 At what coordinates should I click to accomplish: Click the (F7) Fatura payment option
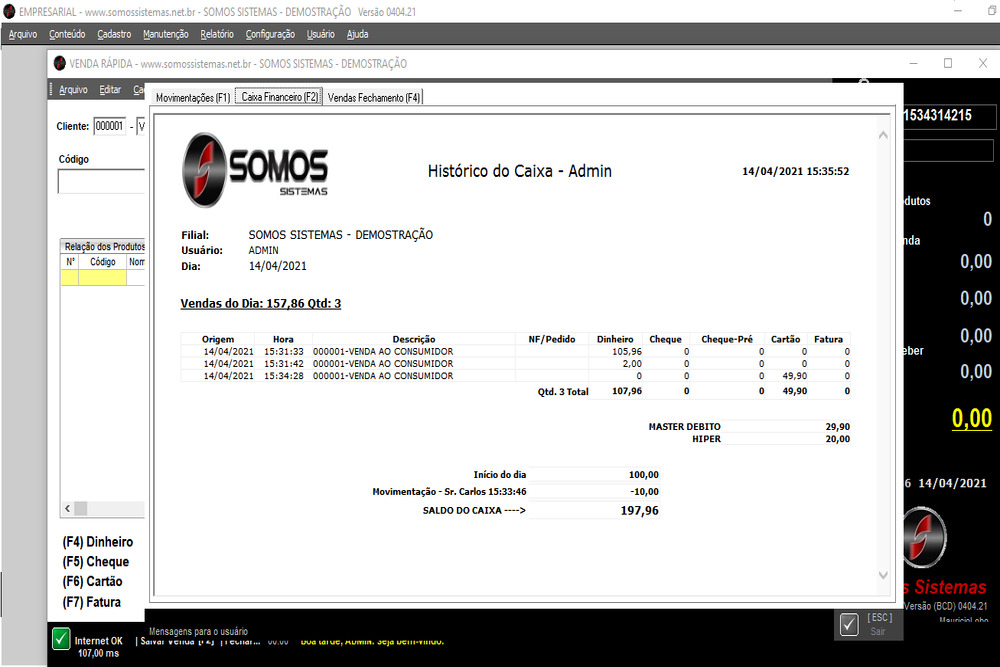(91, 602)
